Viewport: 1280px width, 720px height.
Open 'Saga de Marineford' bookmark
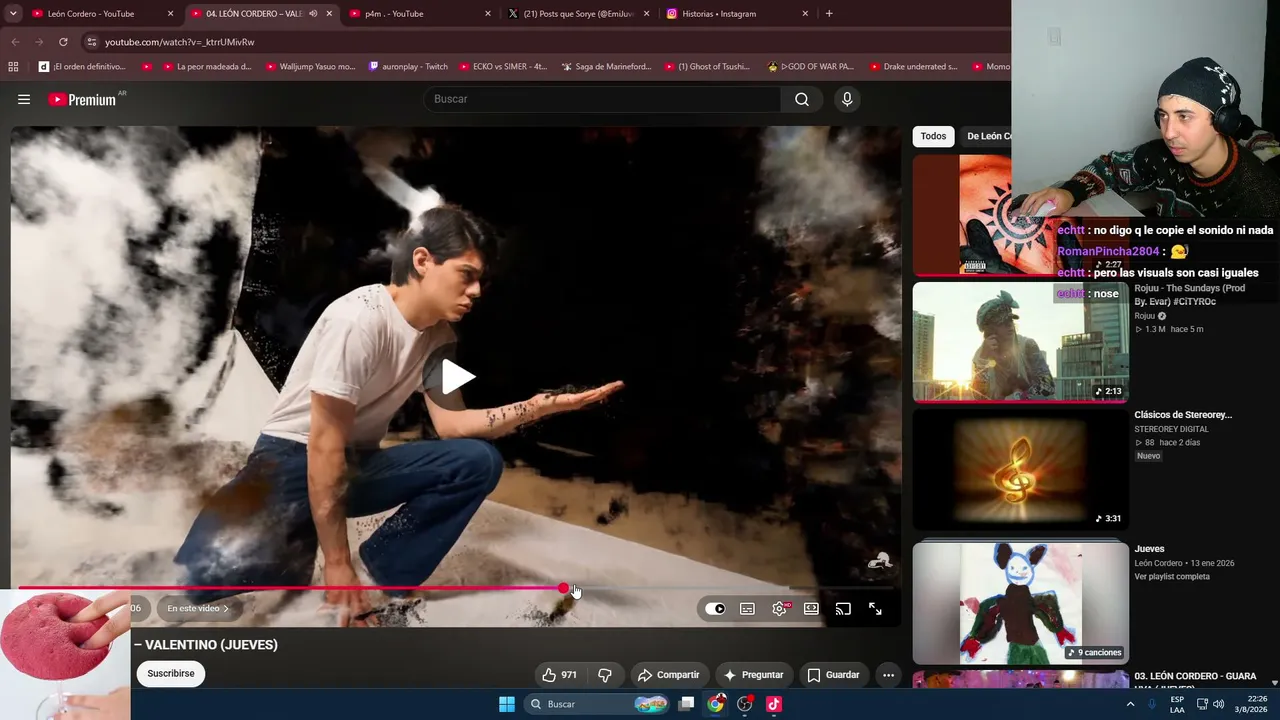(x=607, y=67)
